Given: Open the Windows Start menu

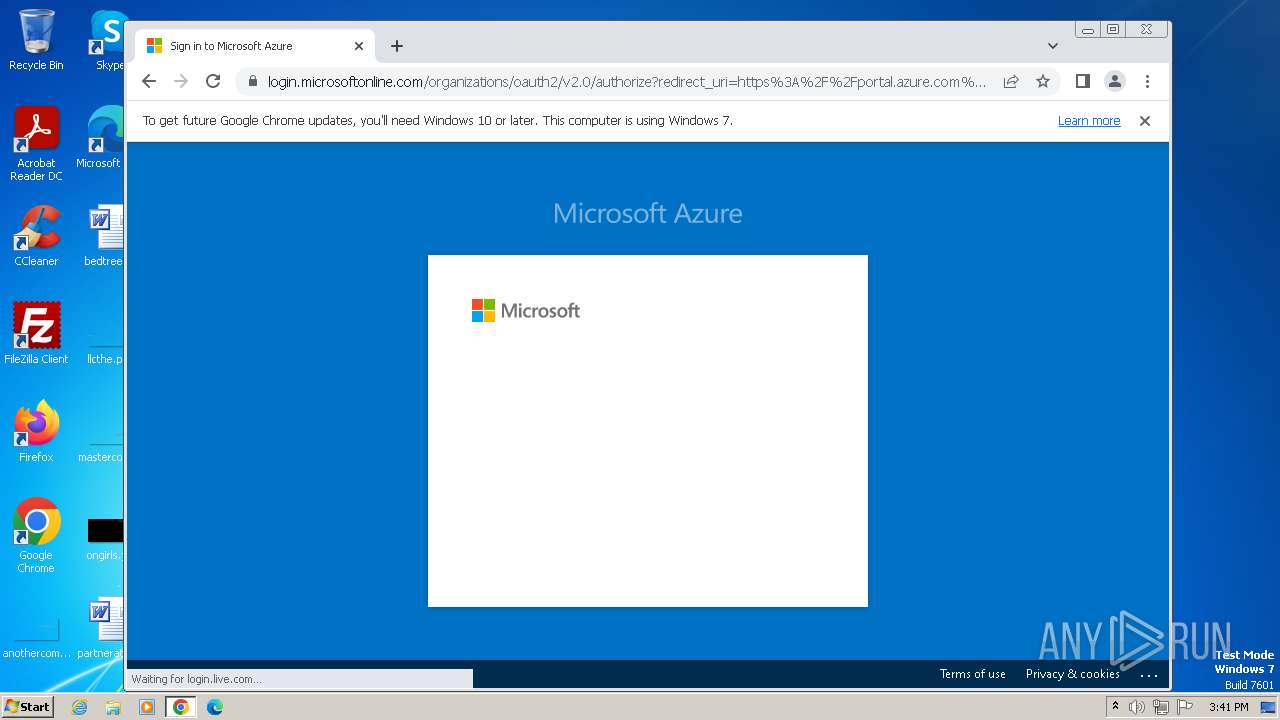Looking at the screenshot, I should [x=27, y=706].
